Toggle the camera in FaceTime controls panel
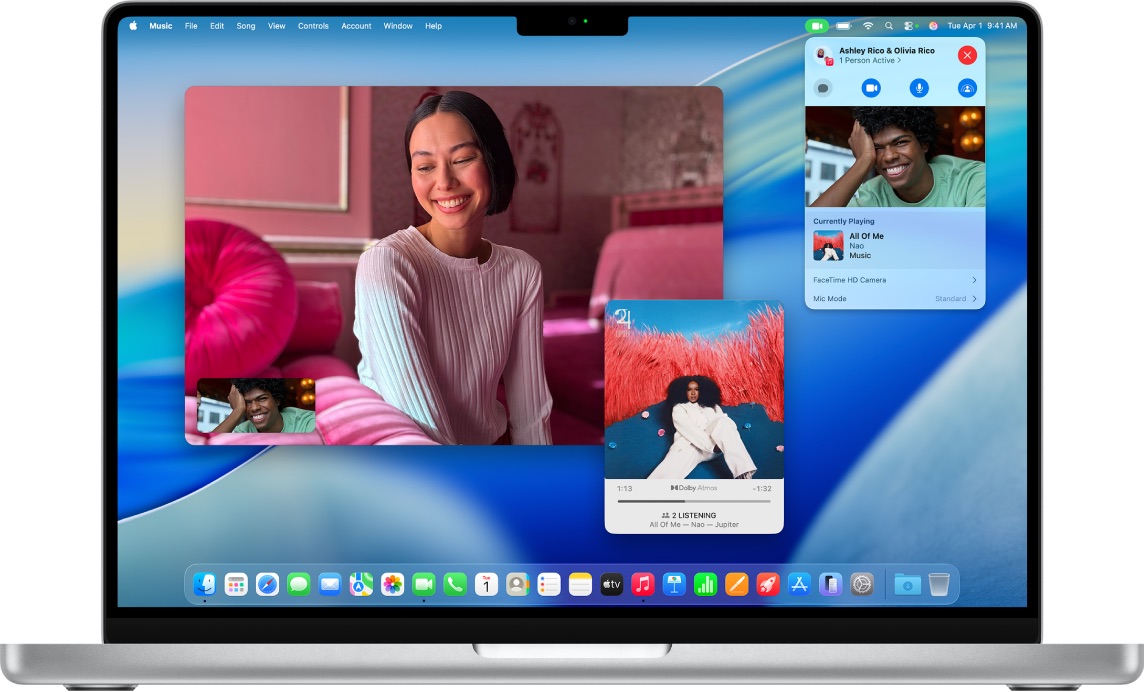This screenshot has height=692, width=1144. tap(871, 88)
